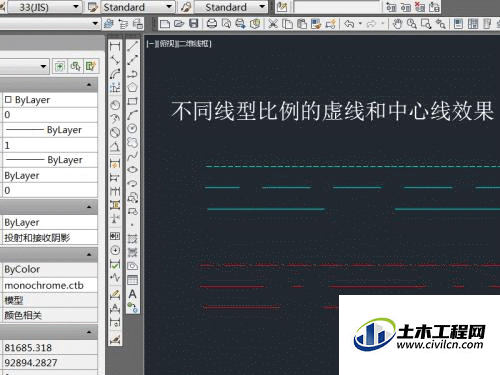Open object selection dropdown in Properties palette
Image resolution: width=500 pixels, height=375 pixels.
pyautogui.click(x=43, y=66)
